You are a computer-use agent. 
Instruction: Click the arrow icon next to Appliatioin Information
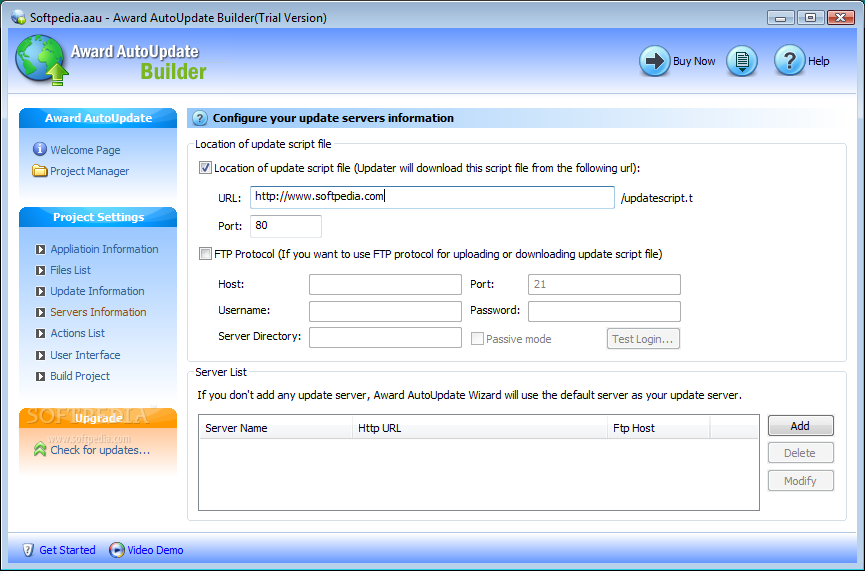(x=40, y=249)
